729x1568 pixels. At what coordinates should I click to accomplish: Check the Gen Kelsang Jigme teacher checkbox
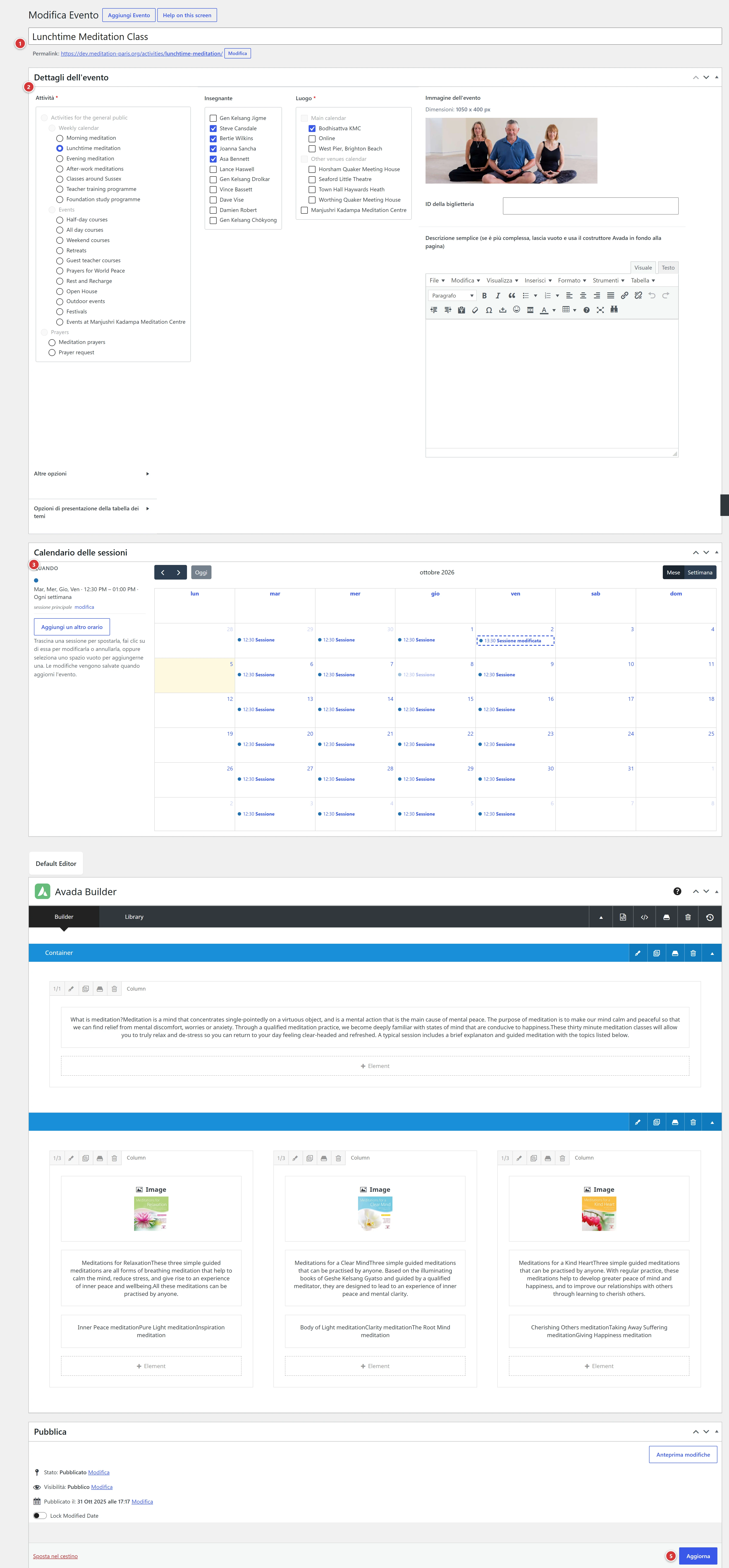213,118
